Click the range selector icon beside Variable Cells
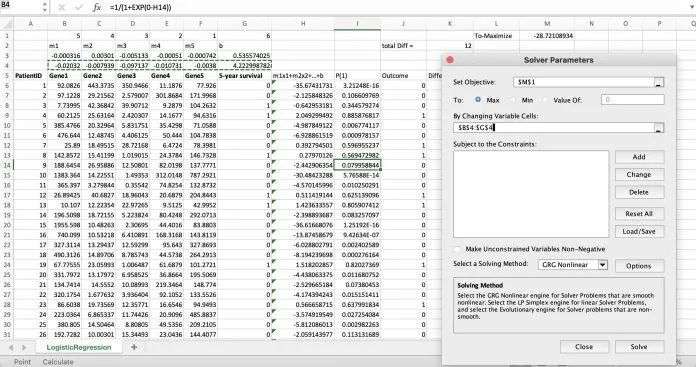The width and height of the screenshot is (696, 367). point(659,128)
